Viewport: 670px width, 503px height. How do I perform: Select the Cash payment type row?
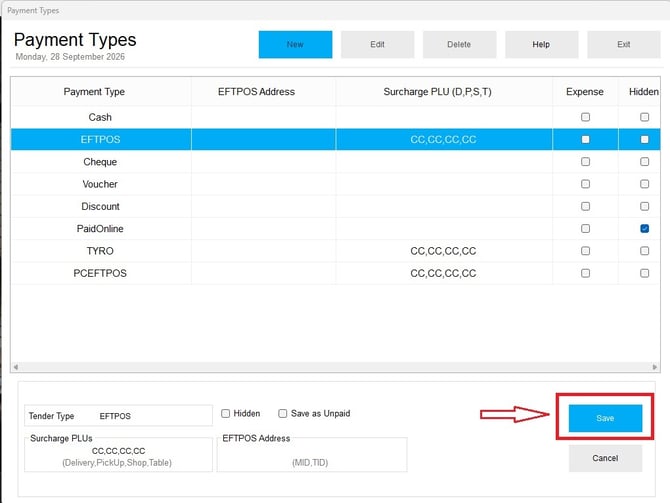coord(335,117)
